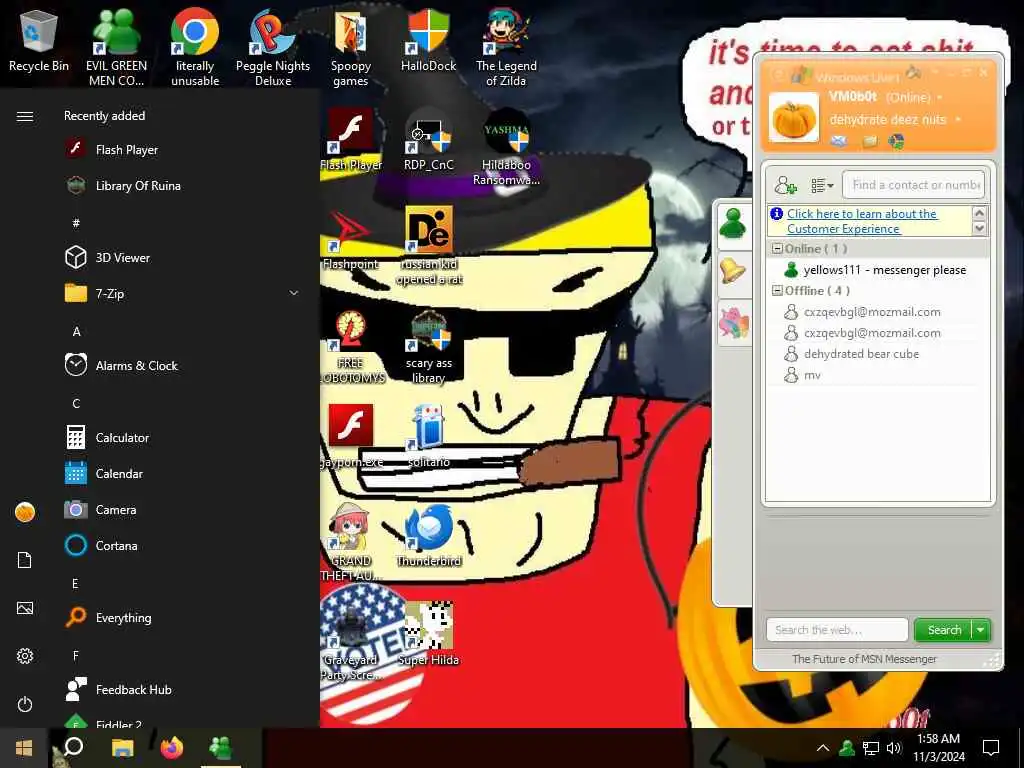Click the Search the web input box
This screenshot has height=768, width=1024.
pos(837,630)
